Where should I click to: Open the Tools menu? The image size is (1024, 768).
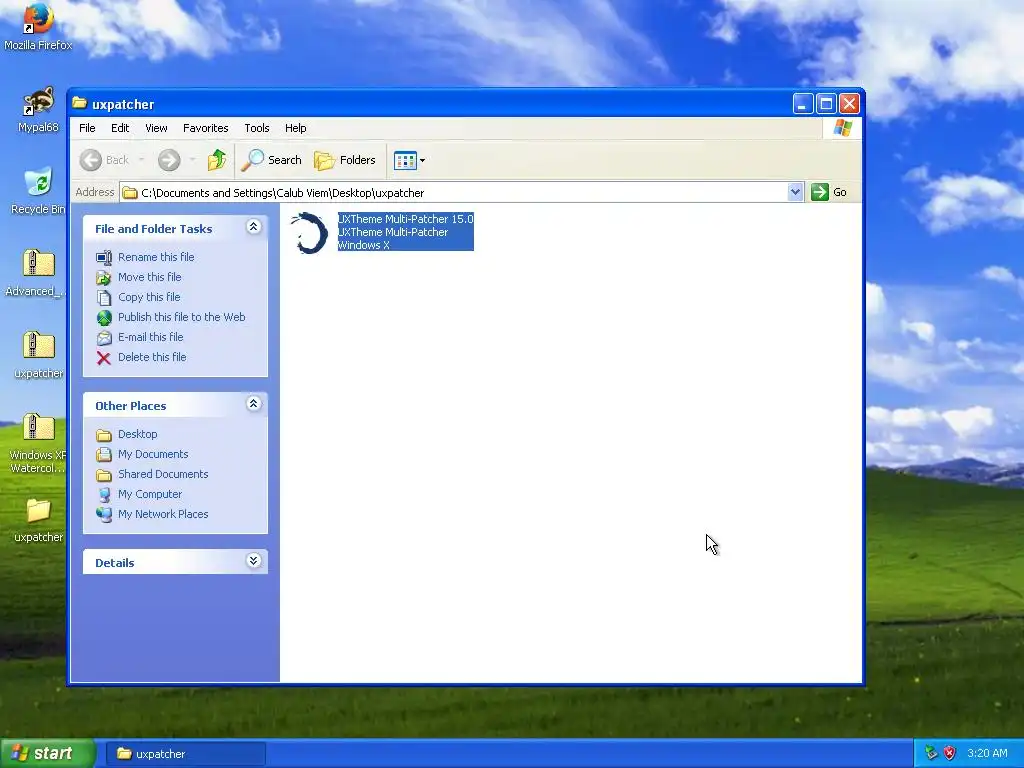point(257,128)
